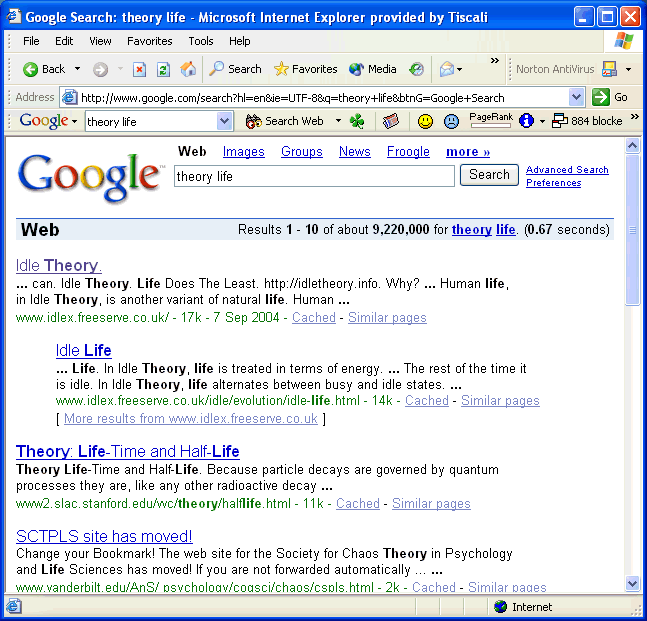Click the happy smiley face vote icon

click(x=425, y=121)
